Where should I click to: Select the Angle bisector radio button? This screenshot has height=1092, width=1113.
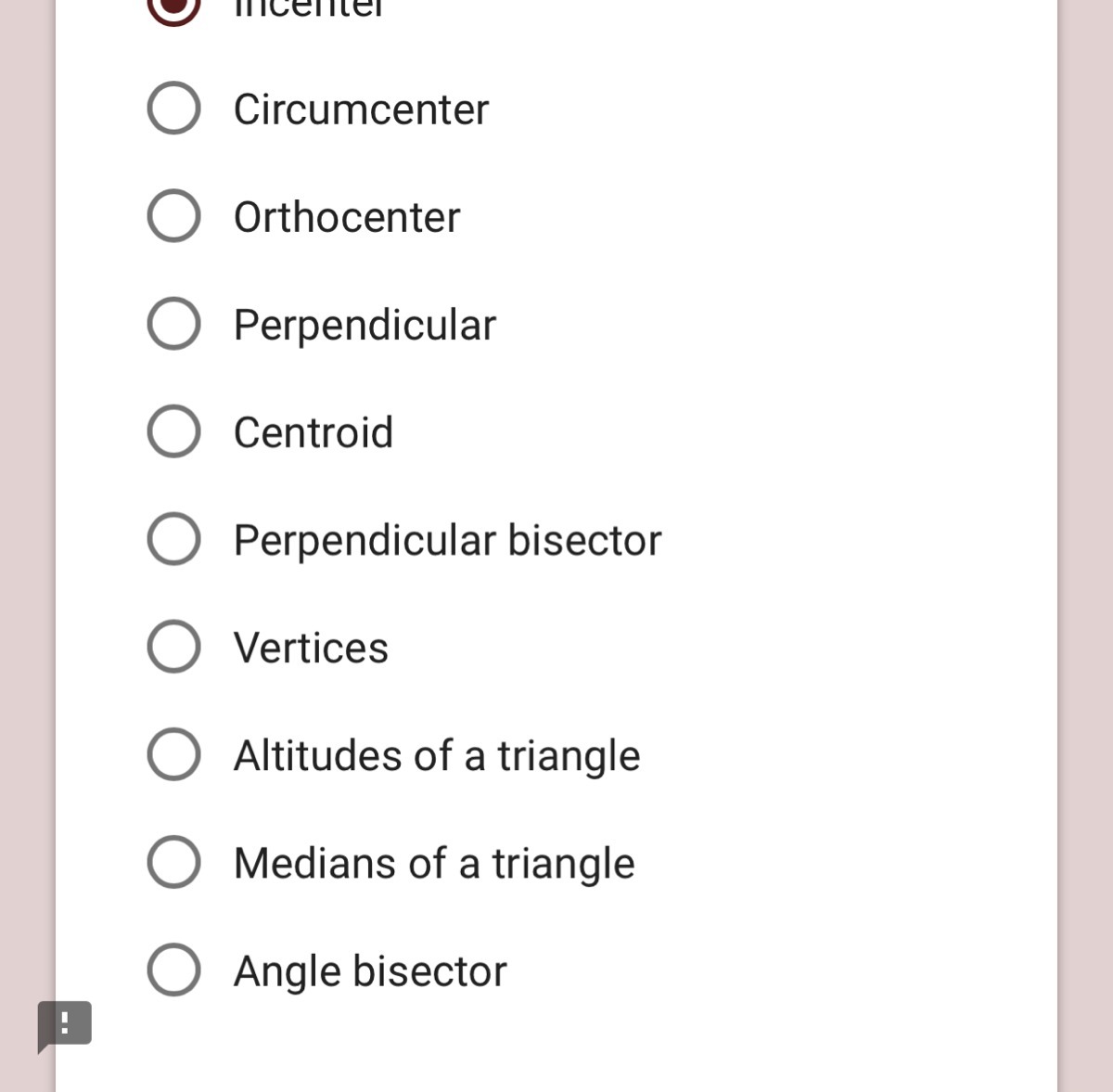pyautogui.click(x=173, y=970)
